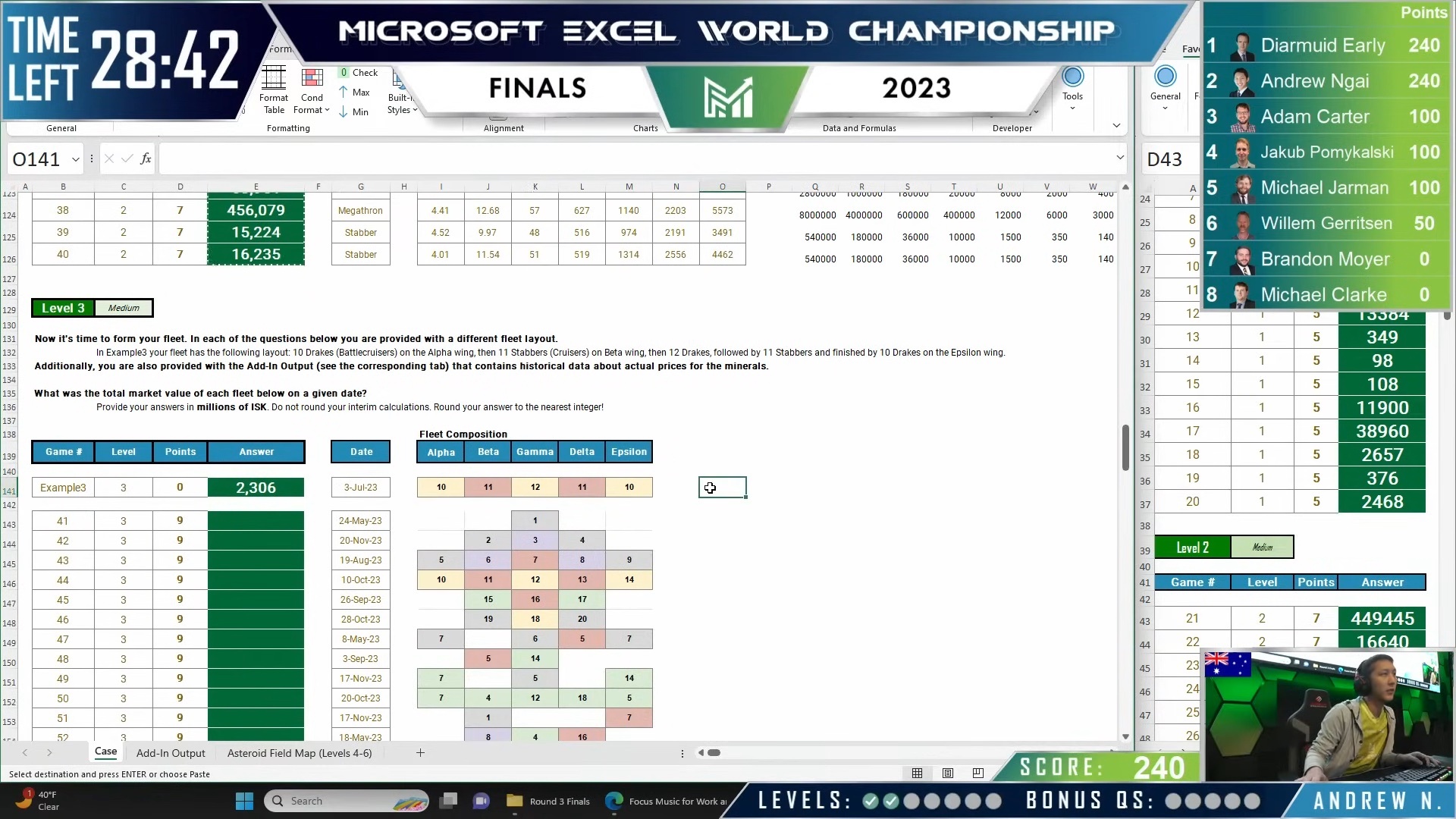Switch to the Add-In Output sheet tab

click(171, 753)
